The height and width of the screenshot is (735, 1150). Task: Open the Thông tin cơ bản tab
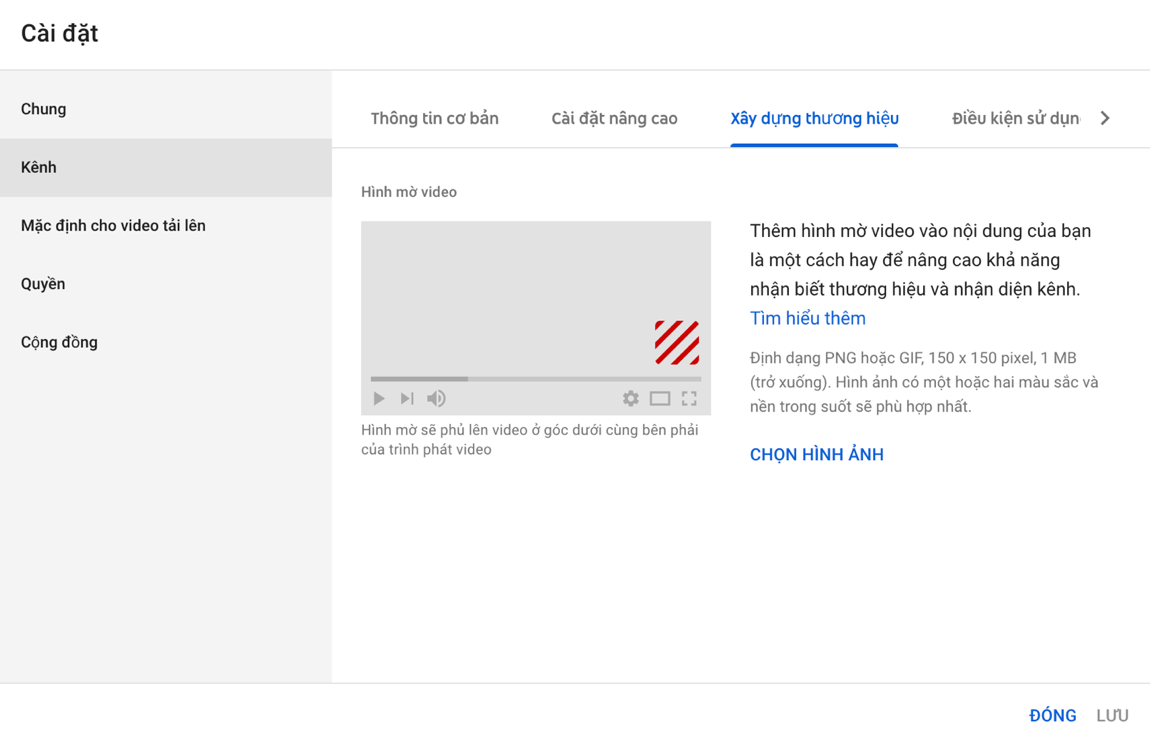pyautogui.click(x=434, y=118)
